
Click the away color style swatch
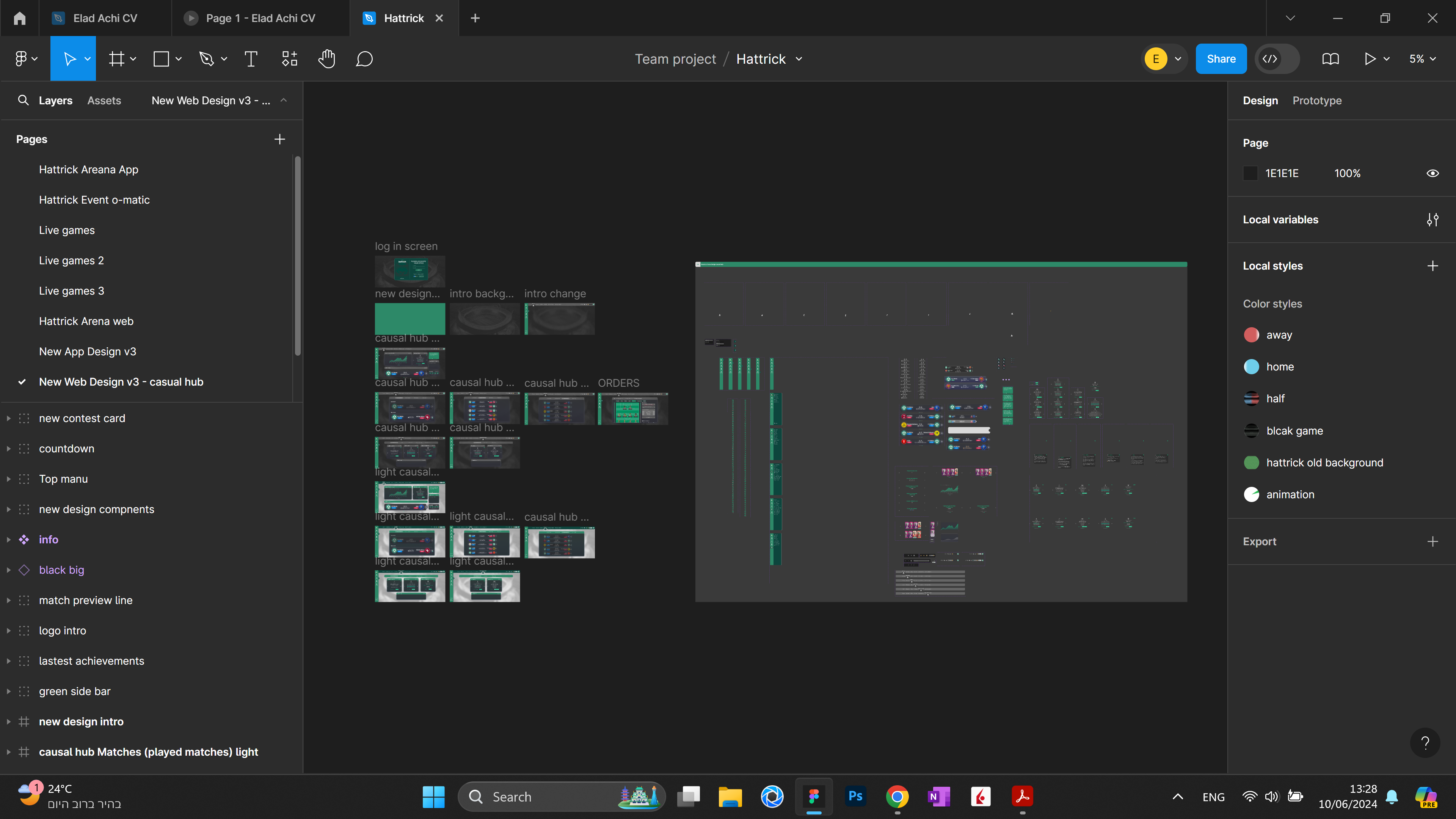click(1251, 335)
